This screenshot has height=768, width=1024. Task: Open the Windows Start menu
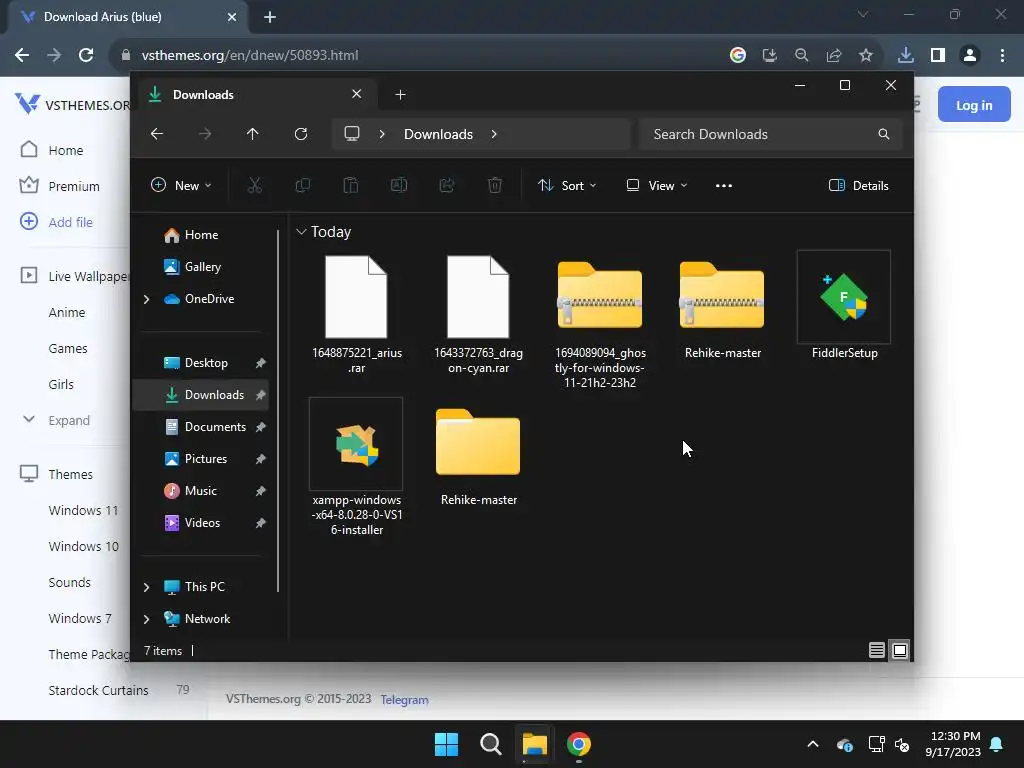click(x=447, y=744)
